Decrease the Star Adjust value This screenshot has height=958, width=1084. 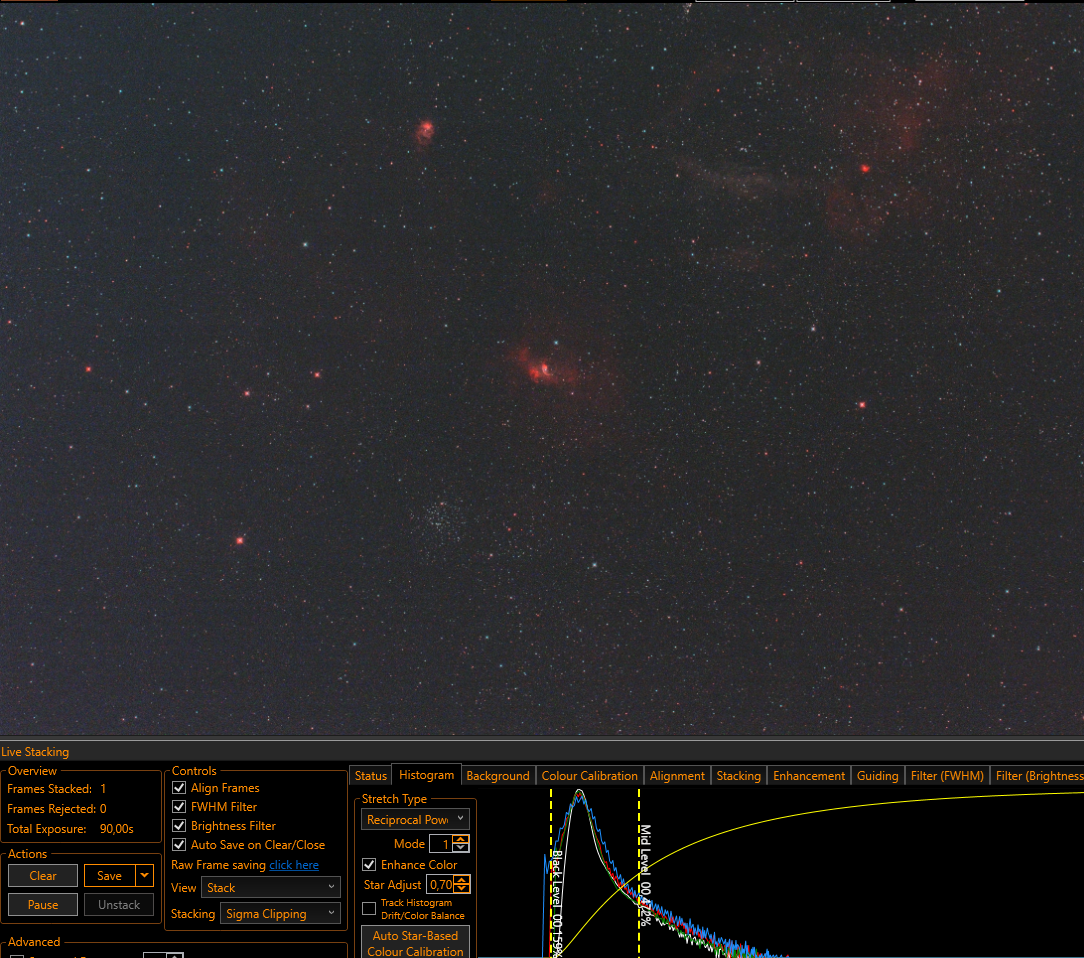462,889
